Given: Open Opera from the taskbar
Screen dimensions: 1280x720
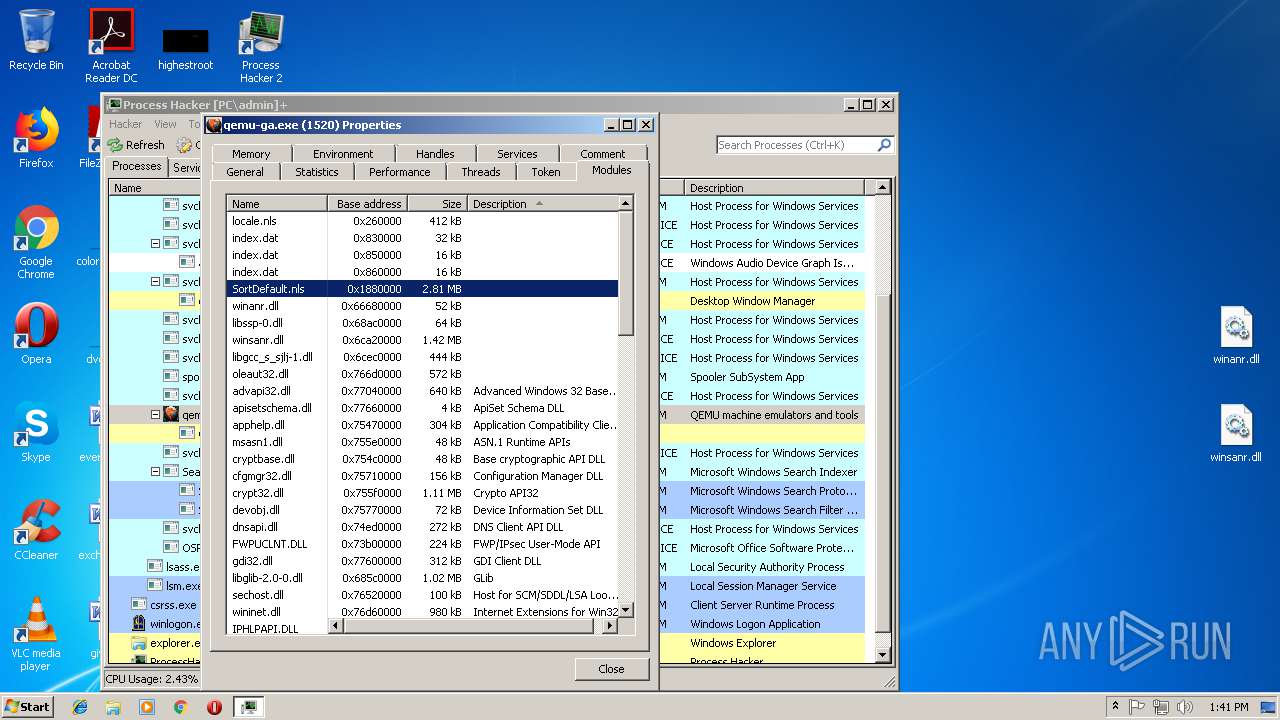Looking at the screenshot, I should [214, 707].
